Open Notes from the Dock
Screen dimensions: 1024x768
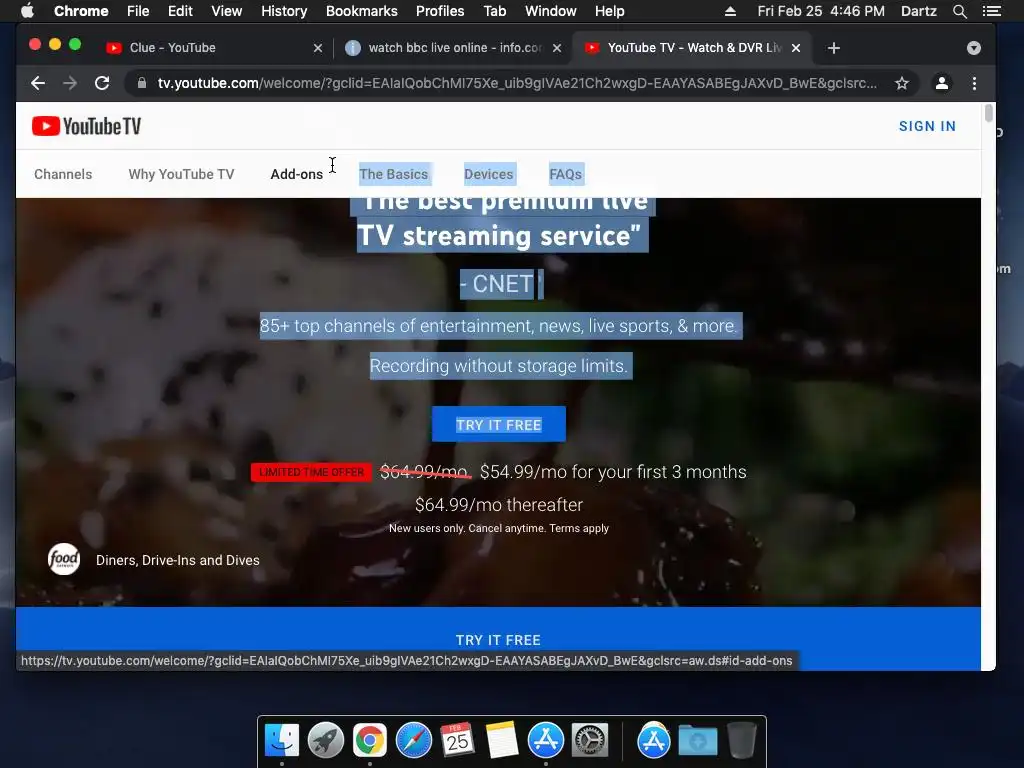coord(502,741)
